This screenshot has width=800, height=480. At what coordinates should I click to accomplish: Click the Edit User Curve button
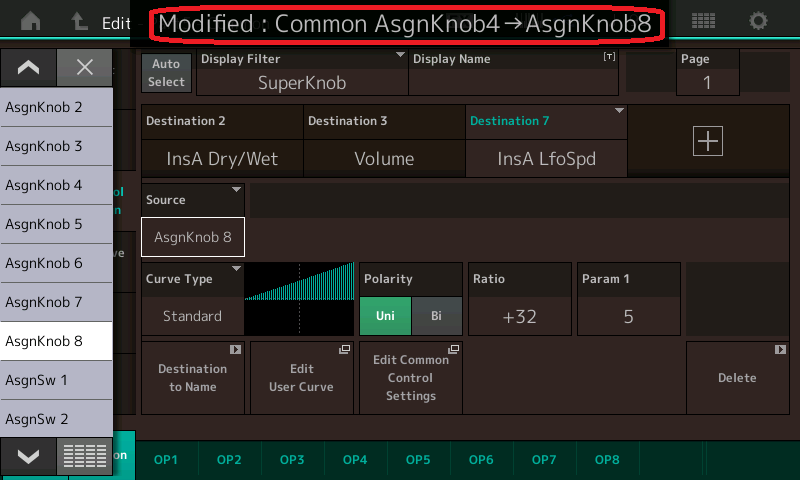300,377
